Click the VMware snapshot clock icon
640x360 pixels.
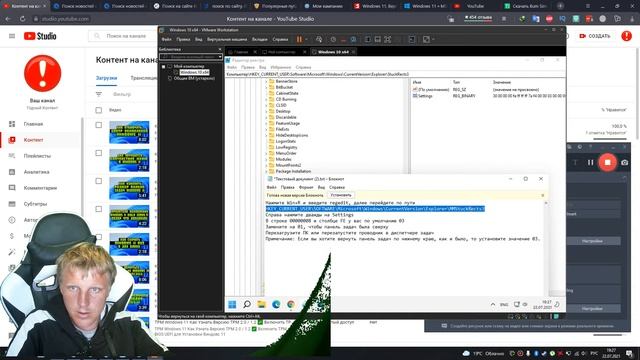pyautogui.click(x=333, y=40)
